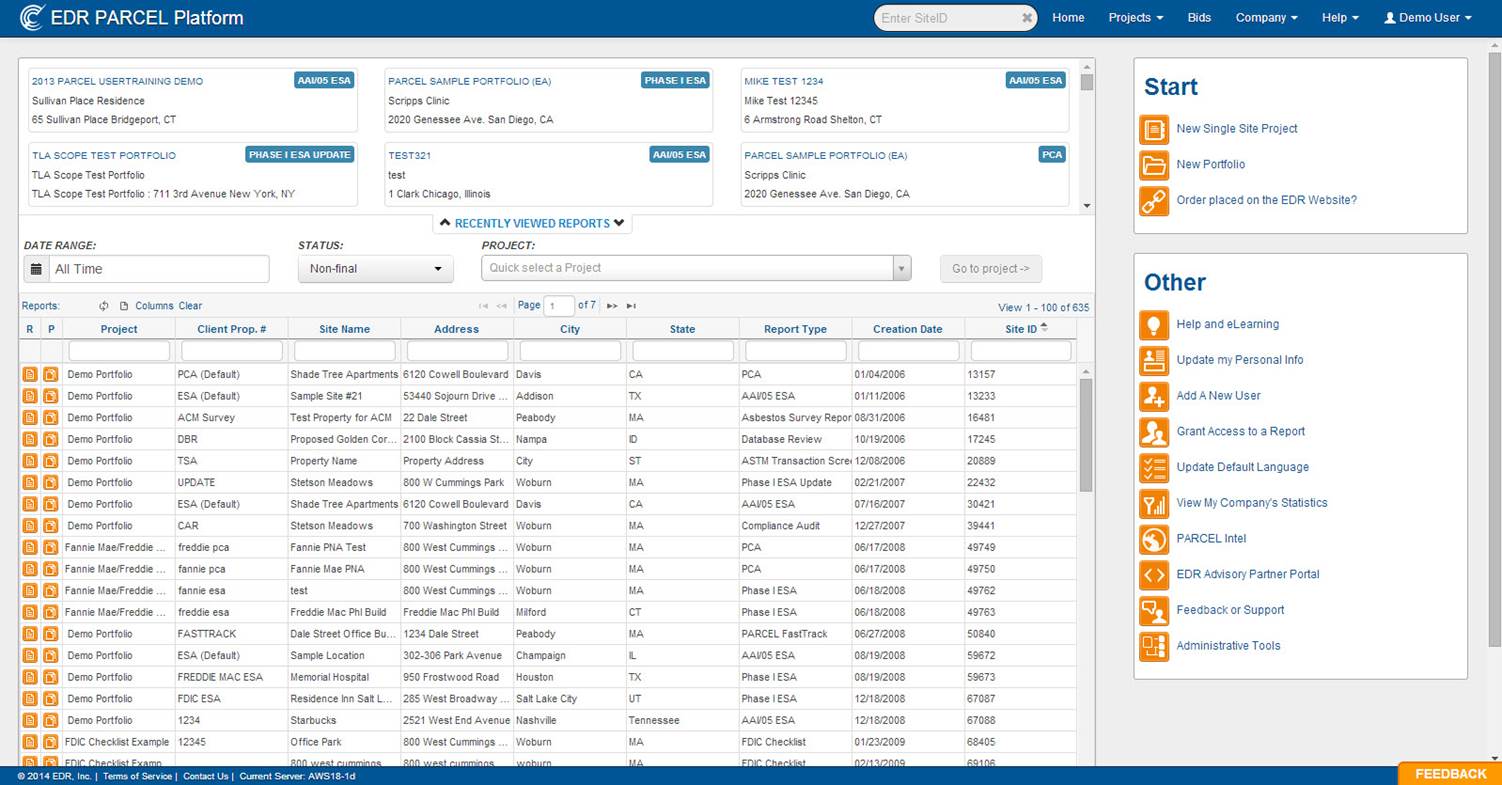1502x785 pixels.
Task: Click the calendar icon beside All Time
Action: [x=36, y=269]
